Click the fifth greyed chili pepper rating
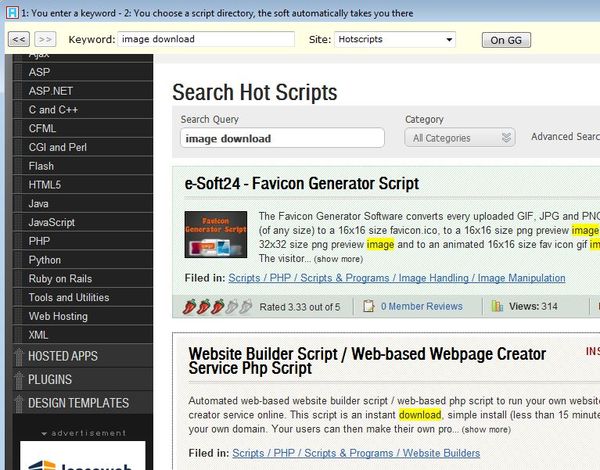The image size is (600, 470). tap(246, 307)
